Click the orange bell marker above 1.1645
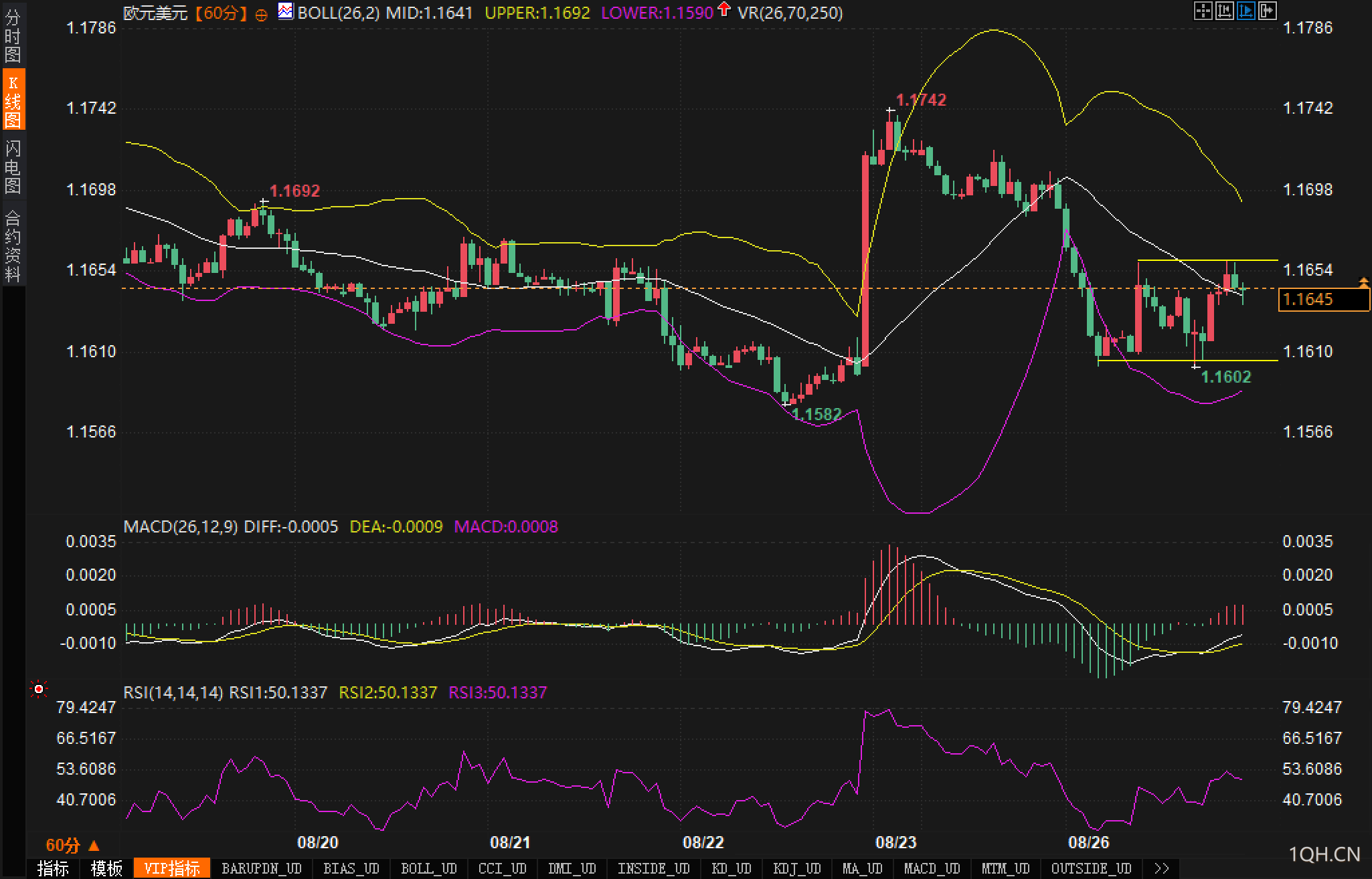Image resolution: width=1372 pixels, height=879 pixels. (1363, 283)
